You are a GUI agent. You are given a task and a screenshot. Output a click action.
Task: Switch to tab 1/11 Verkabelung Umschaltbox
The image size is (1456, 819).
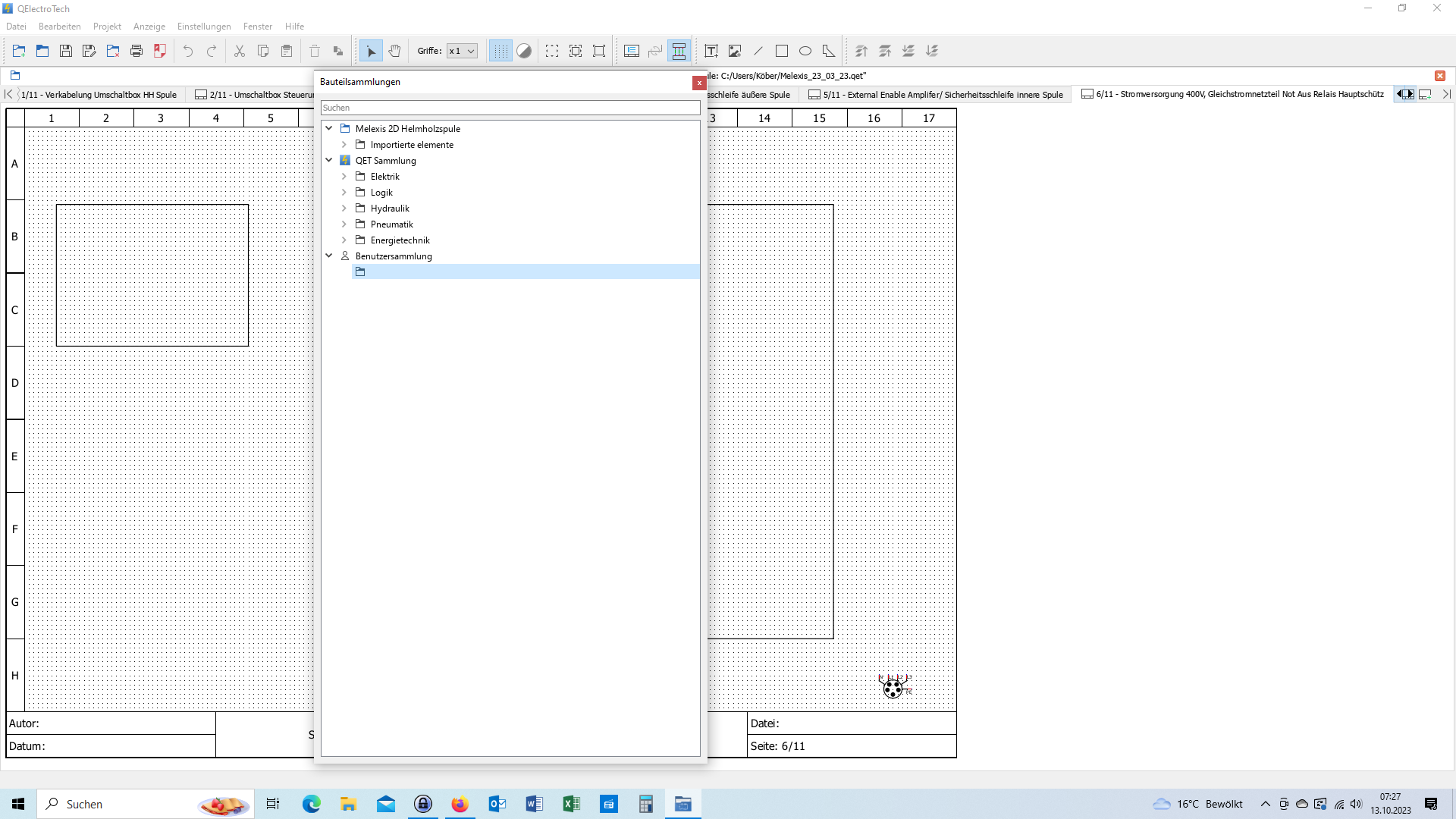[x=99, y=95]
